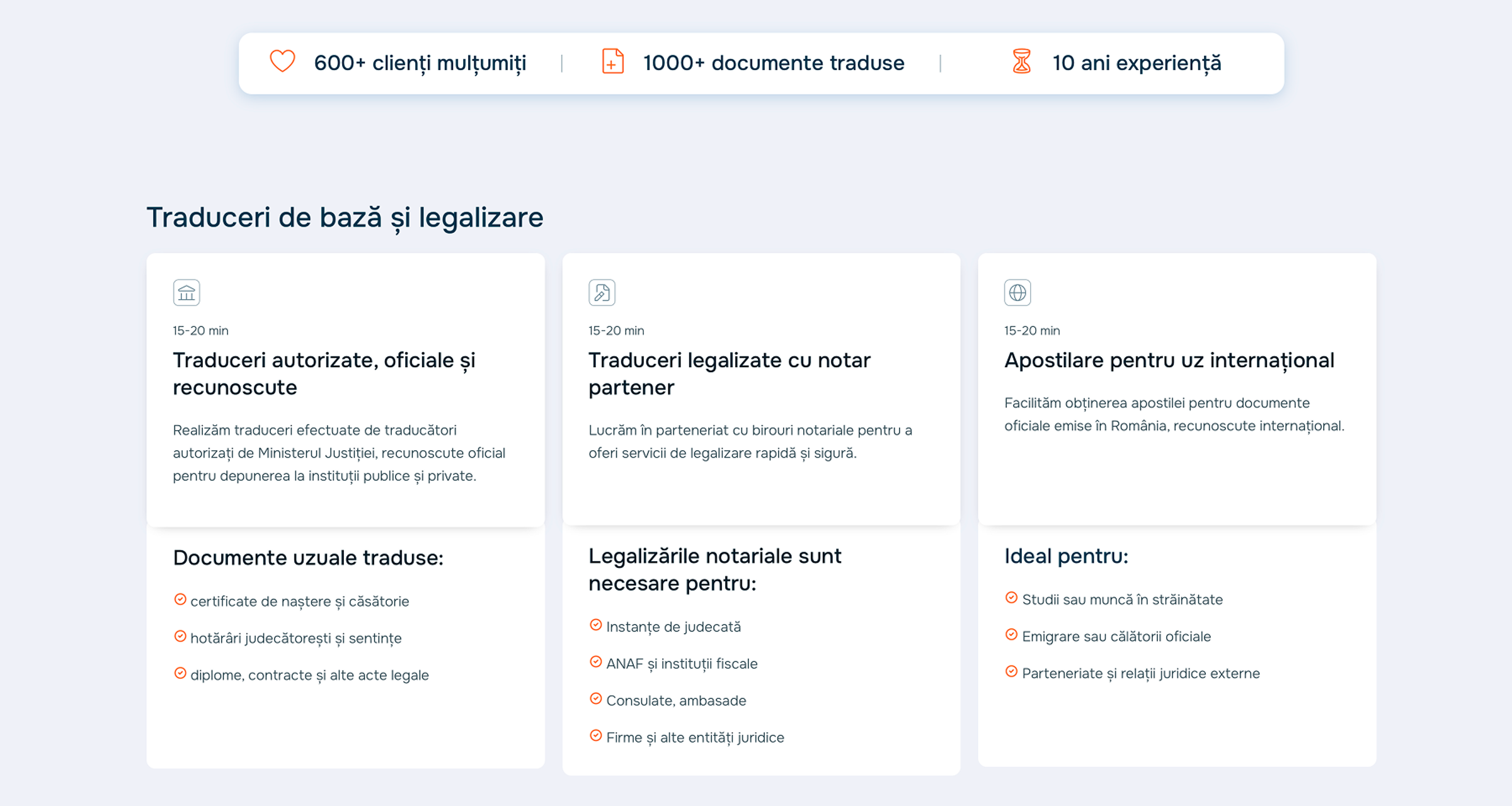Click the '10 ani experiență' text

click(x=1137, y=64)
